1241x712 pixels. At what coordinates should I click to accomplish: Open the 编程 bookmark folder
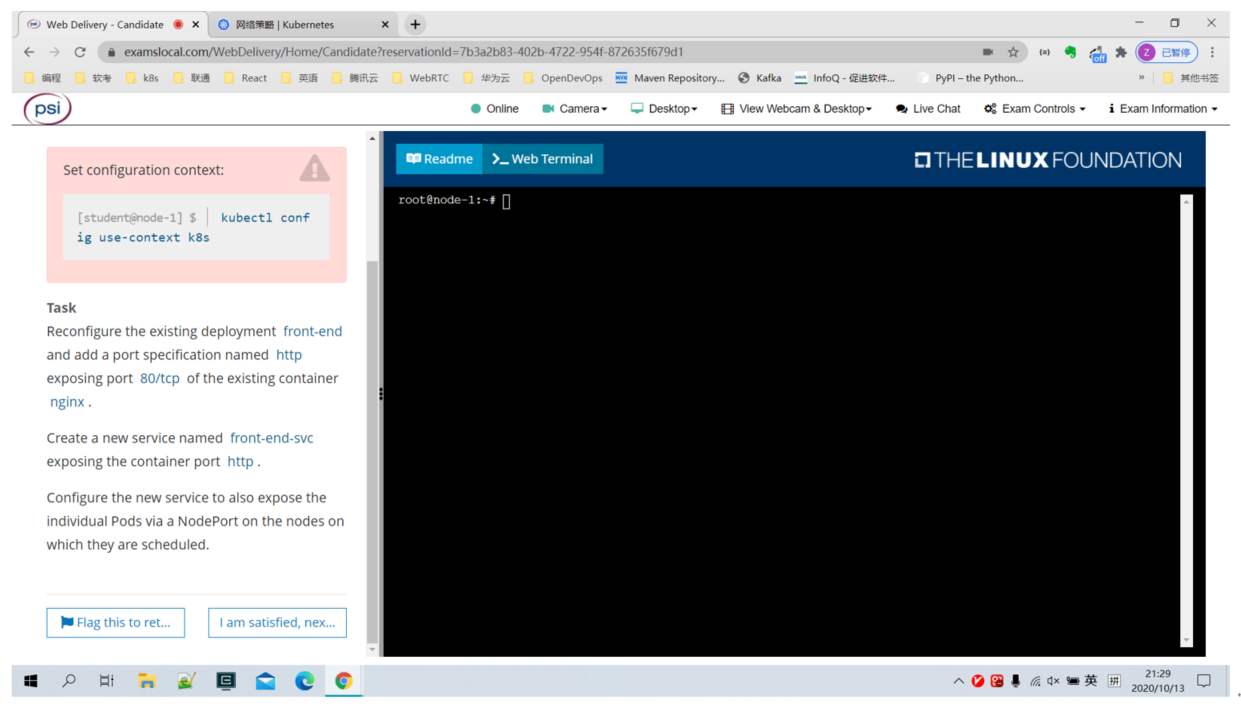coord(43,78)
